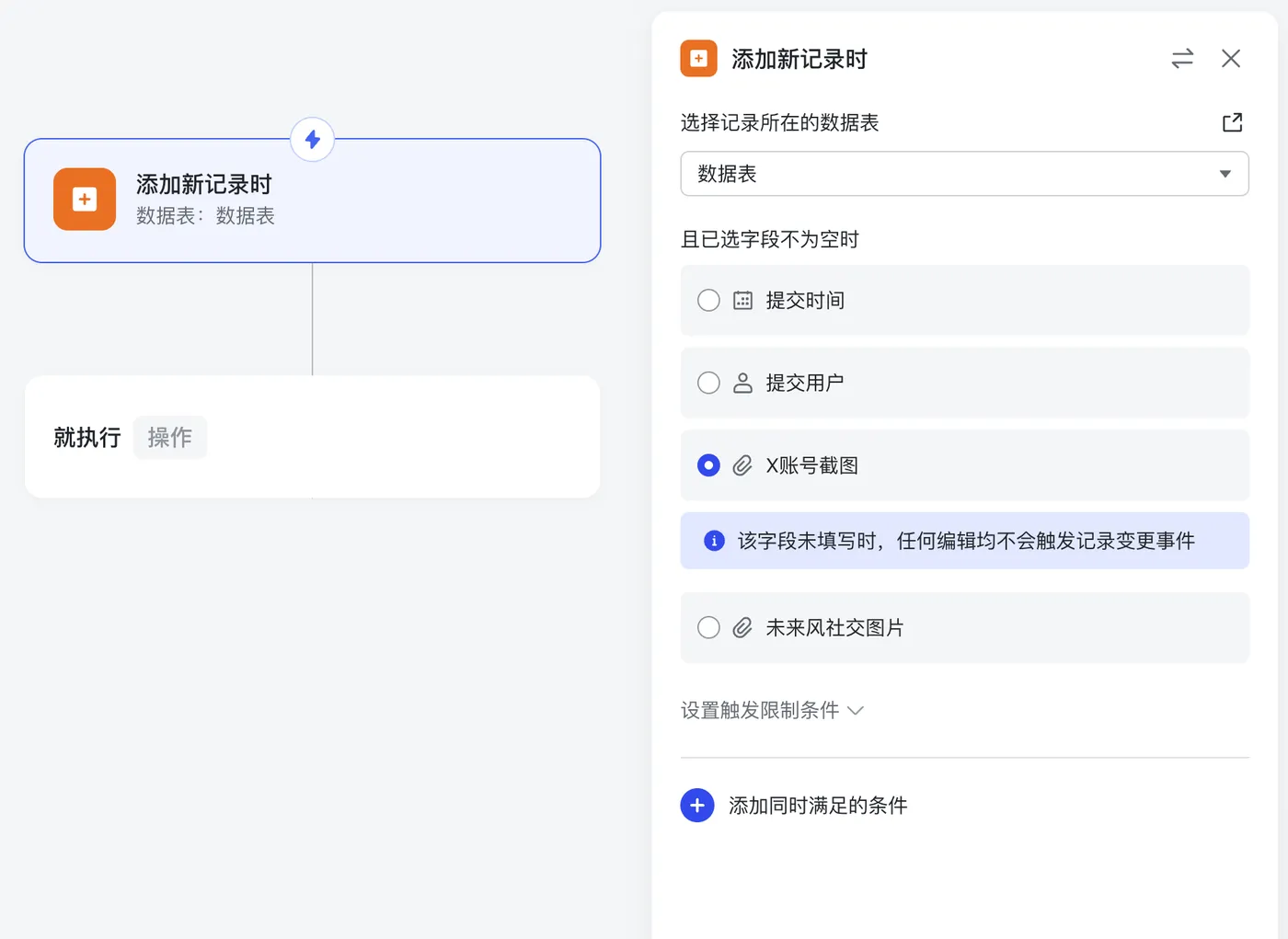Image resolution: width=1288 pixels, height=939 pixels.
Task: Click the selected X账号截图 radio button
Action: 708,465
